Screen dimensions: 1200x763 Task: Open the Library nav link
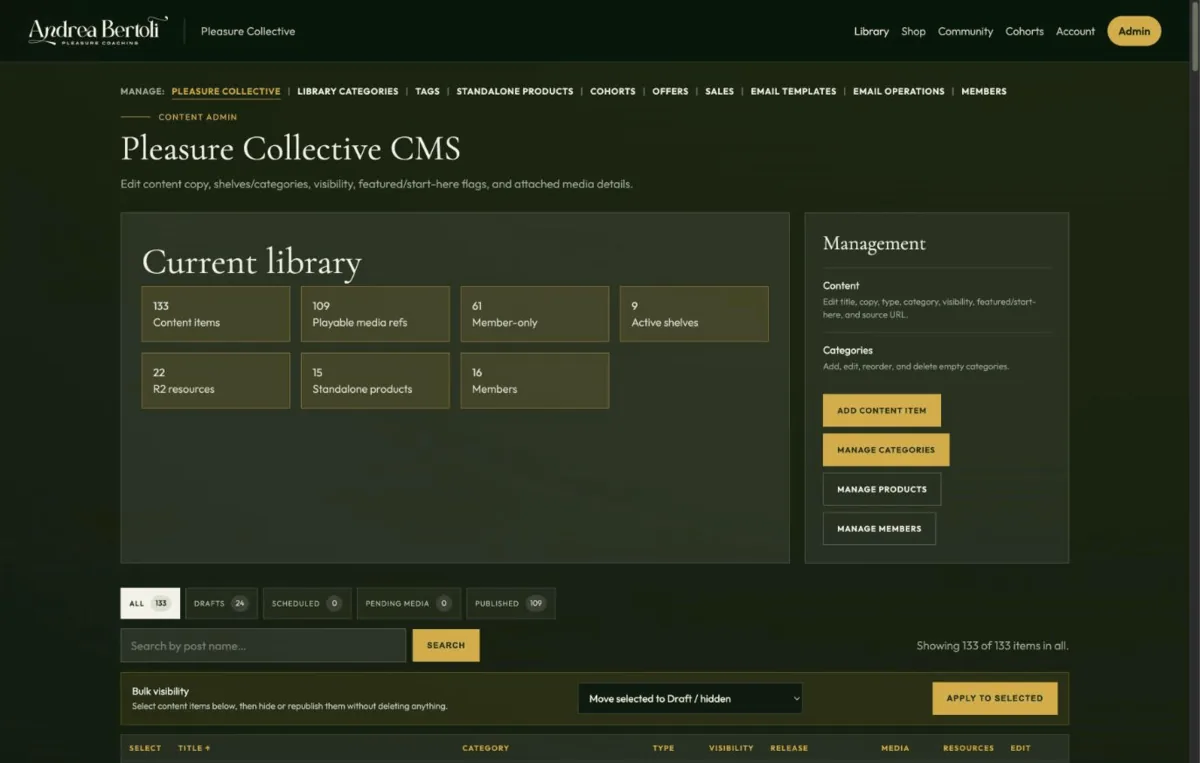pyautogui.click(x=871, y=31)
